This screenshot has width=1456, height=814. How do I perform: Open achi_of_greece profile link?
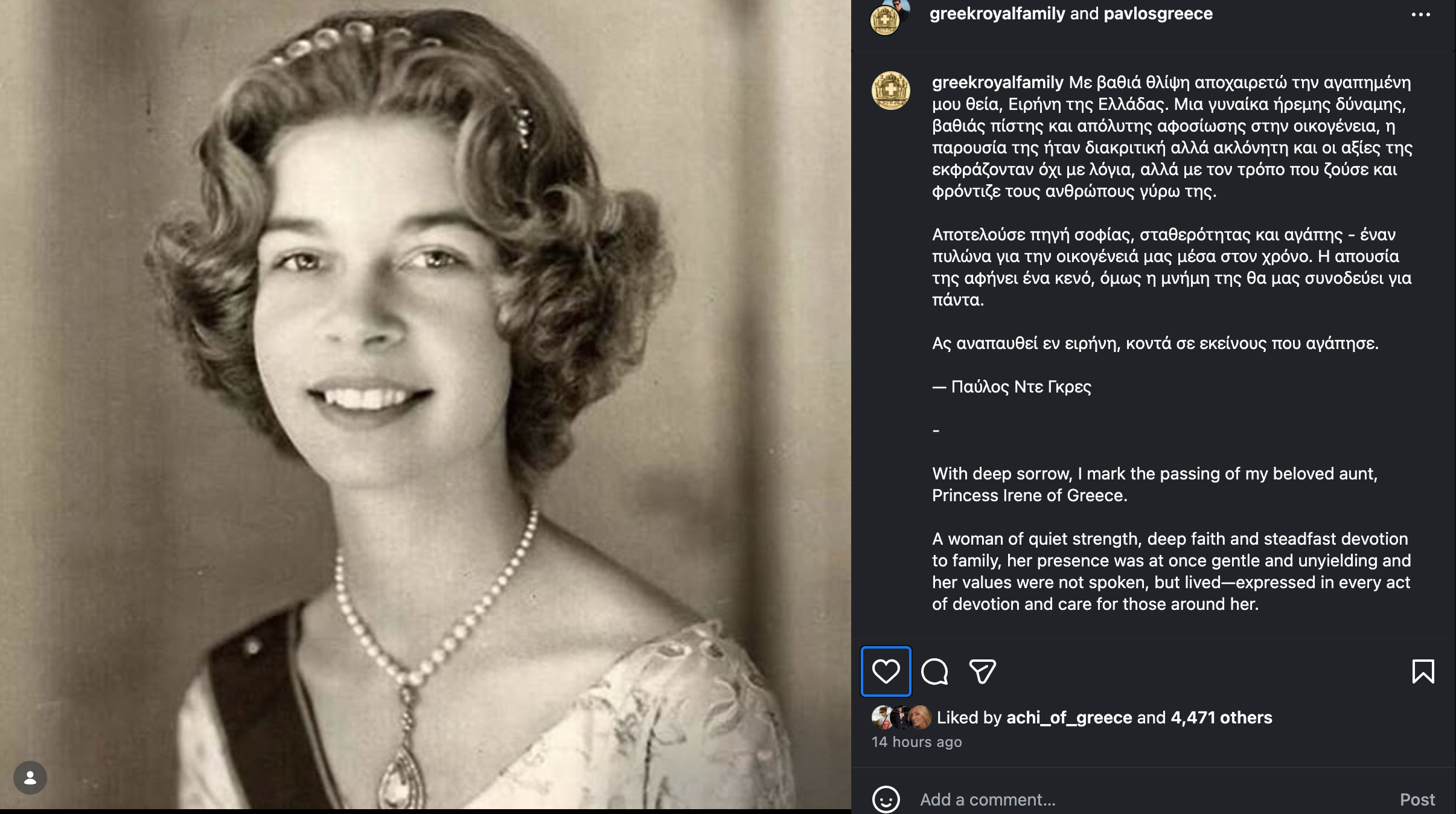point(1069,717)
